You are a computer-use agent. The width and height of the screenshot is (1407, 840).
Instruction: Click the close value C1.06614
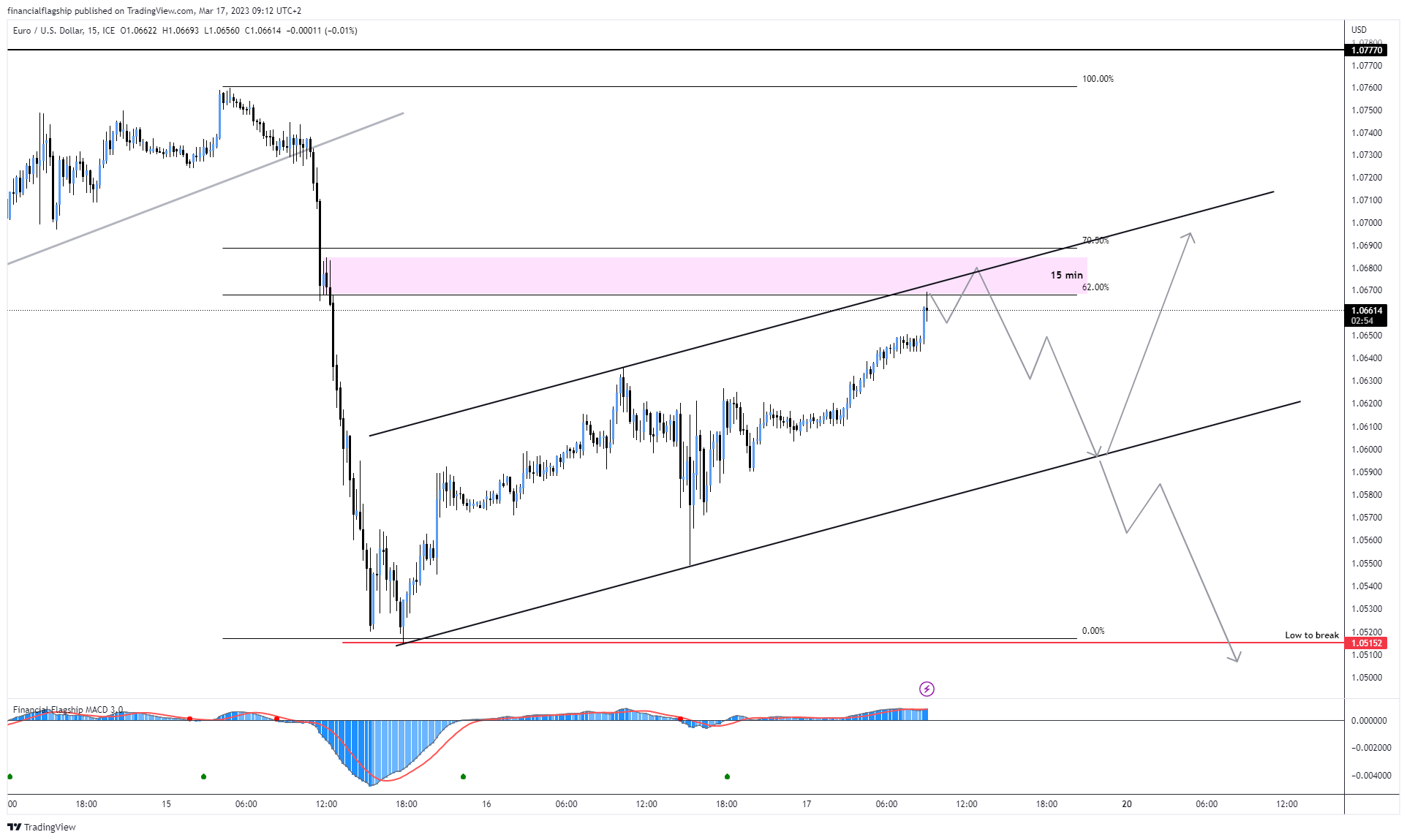263,31
